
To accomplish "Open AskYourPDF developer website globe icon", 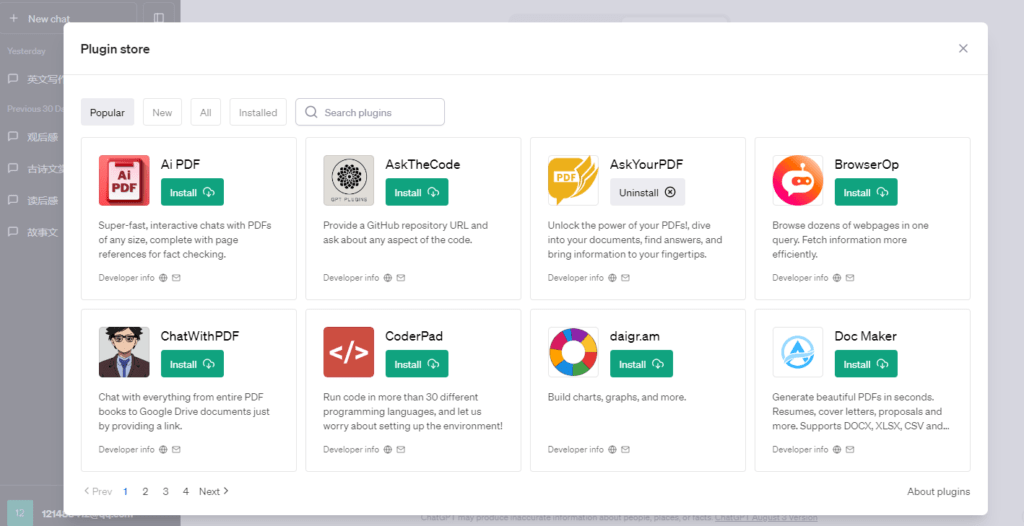I will (x=613, y=278).
